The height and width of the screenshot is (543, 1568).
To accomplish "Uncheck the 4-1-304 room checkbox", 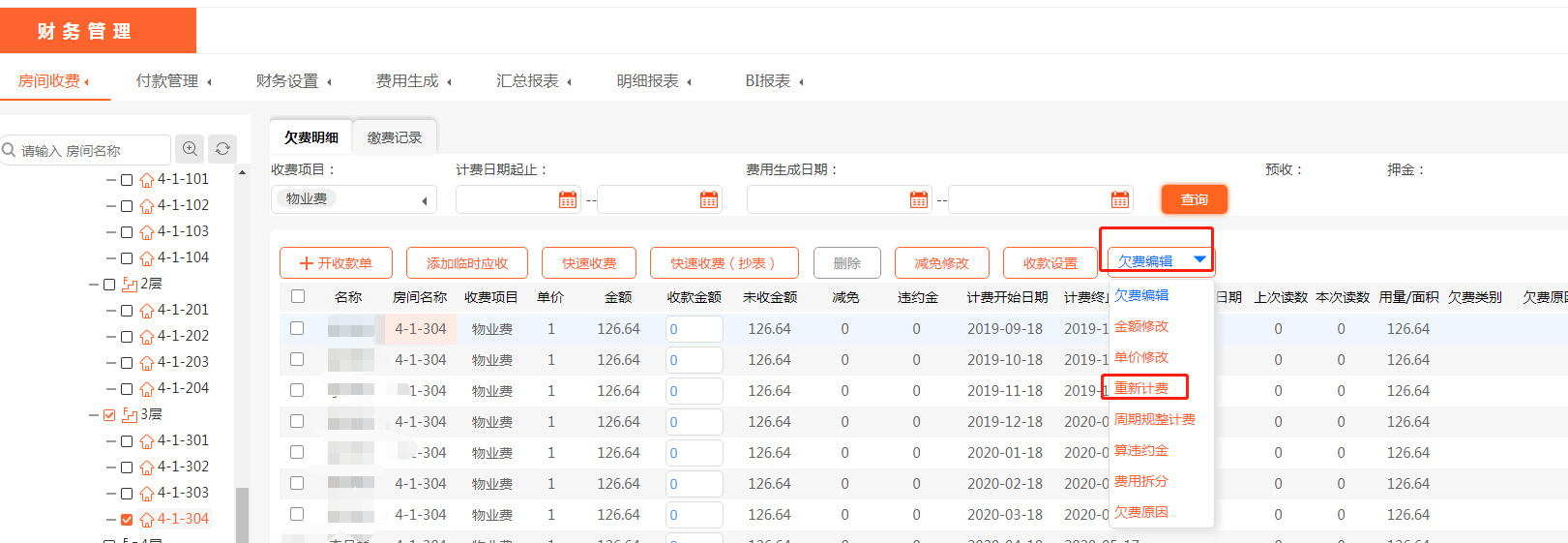I will [127, 520].
